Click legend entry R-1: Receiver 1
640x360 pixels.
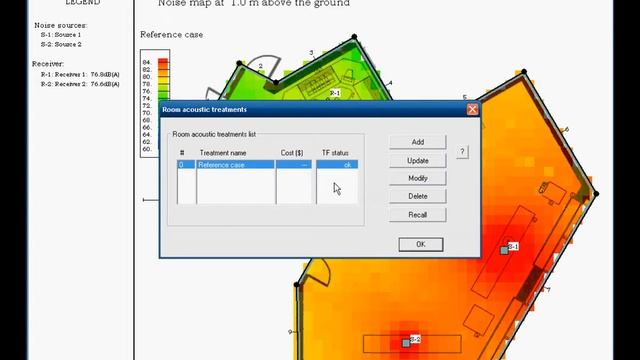pos(80,74)
